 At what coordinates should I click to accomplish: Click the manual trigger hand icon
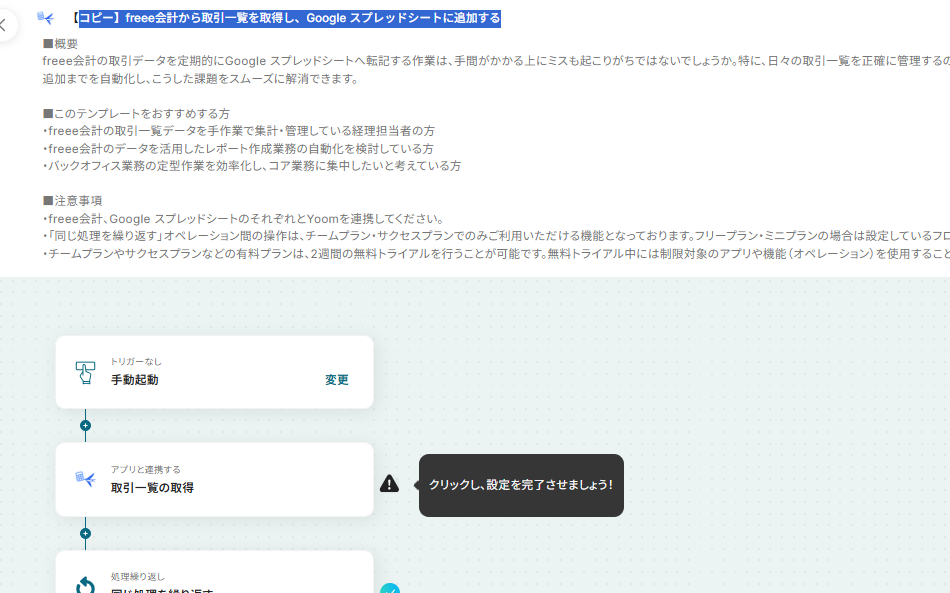click(x=85, y=373)
